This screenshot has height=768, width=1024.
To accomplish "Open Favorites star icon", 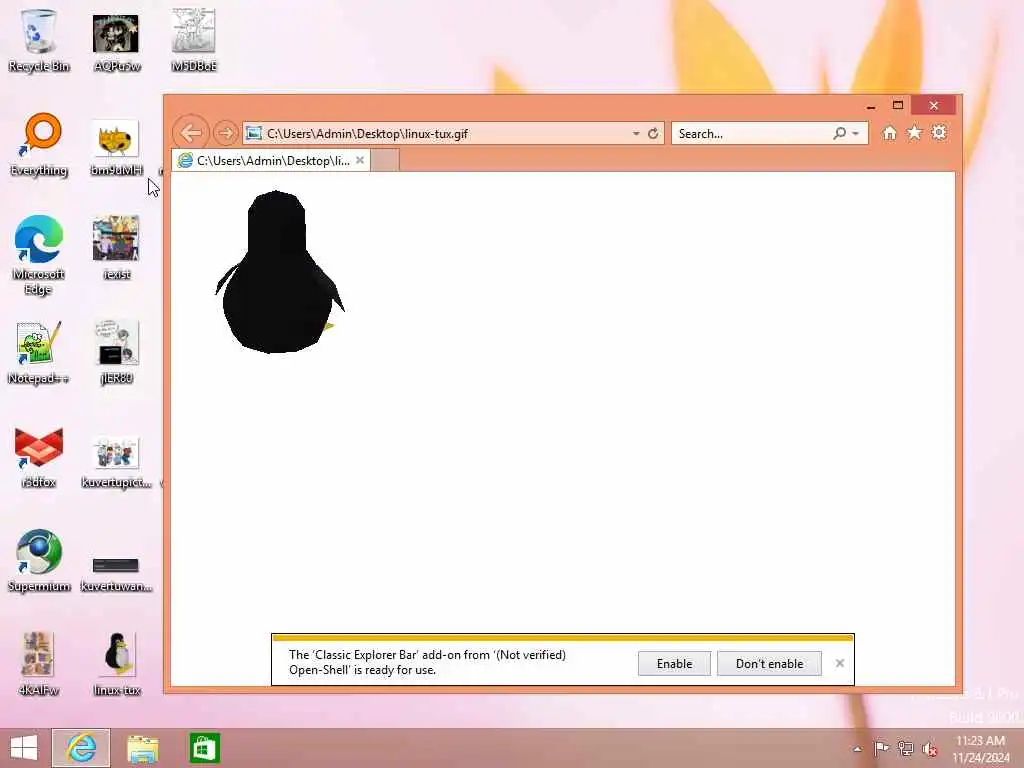I will pyautogui.click(x=914, y=133).
